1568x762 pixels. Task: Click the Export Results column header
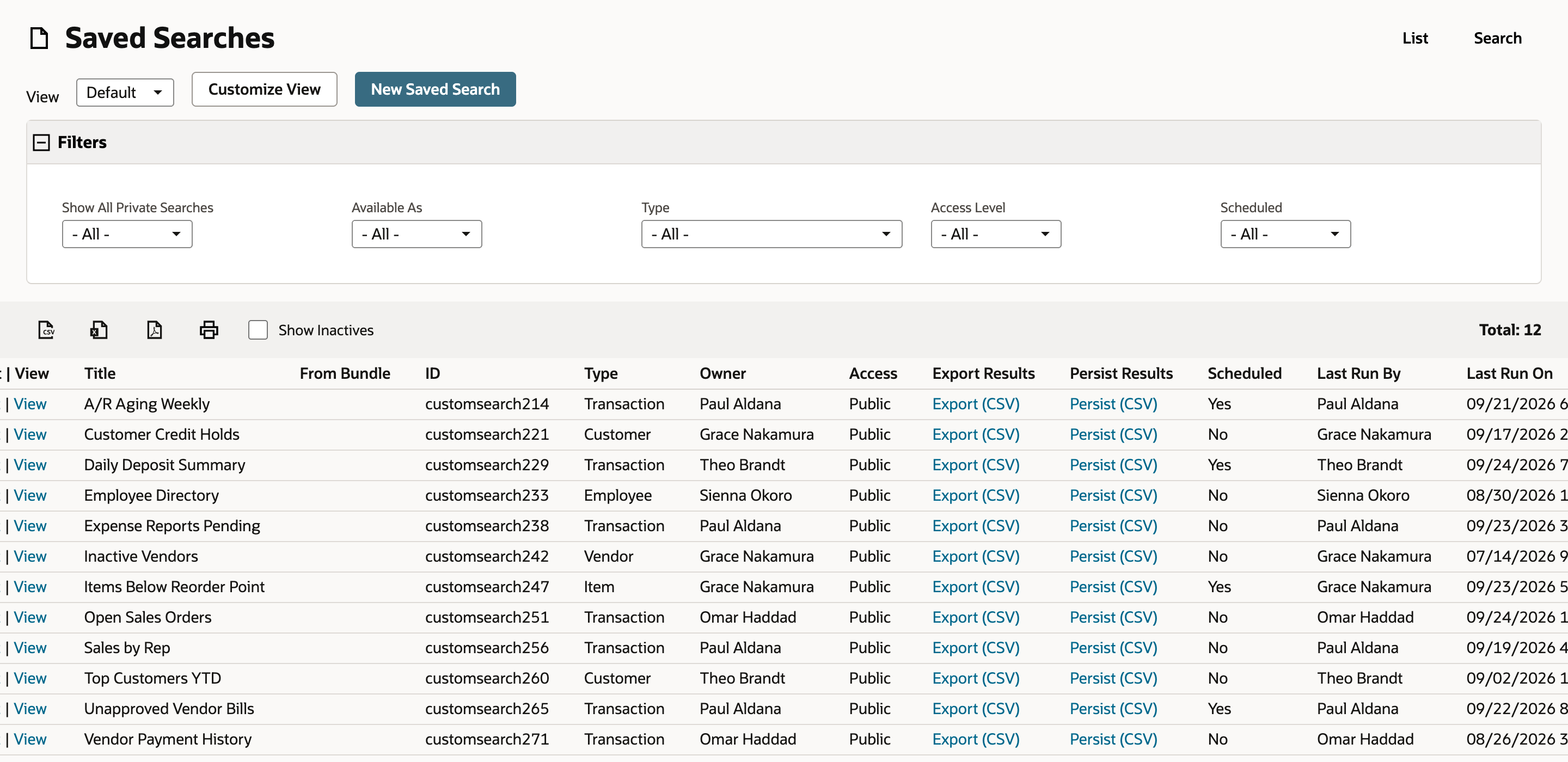[x=983, y=373]
